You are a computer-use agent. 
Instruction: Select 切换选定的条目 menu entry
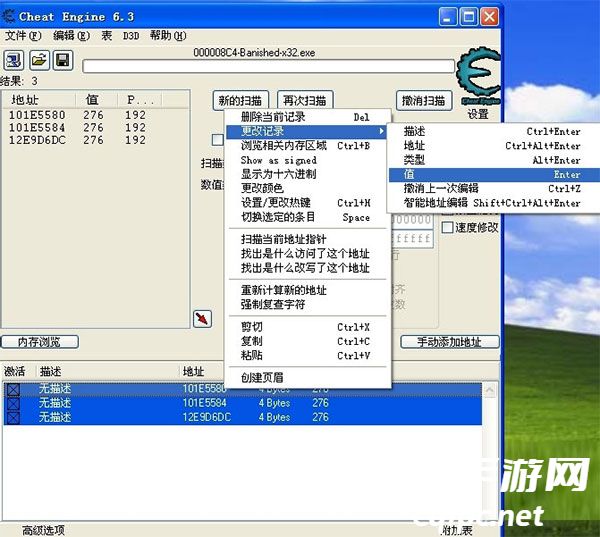[306, 217]
